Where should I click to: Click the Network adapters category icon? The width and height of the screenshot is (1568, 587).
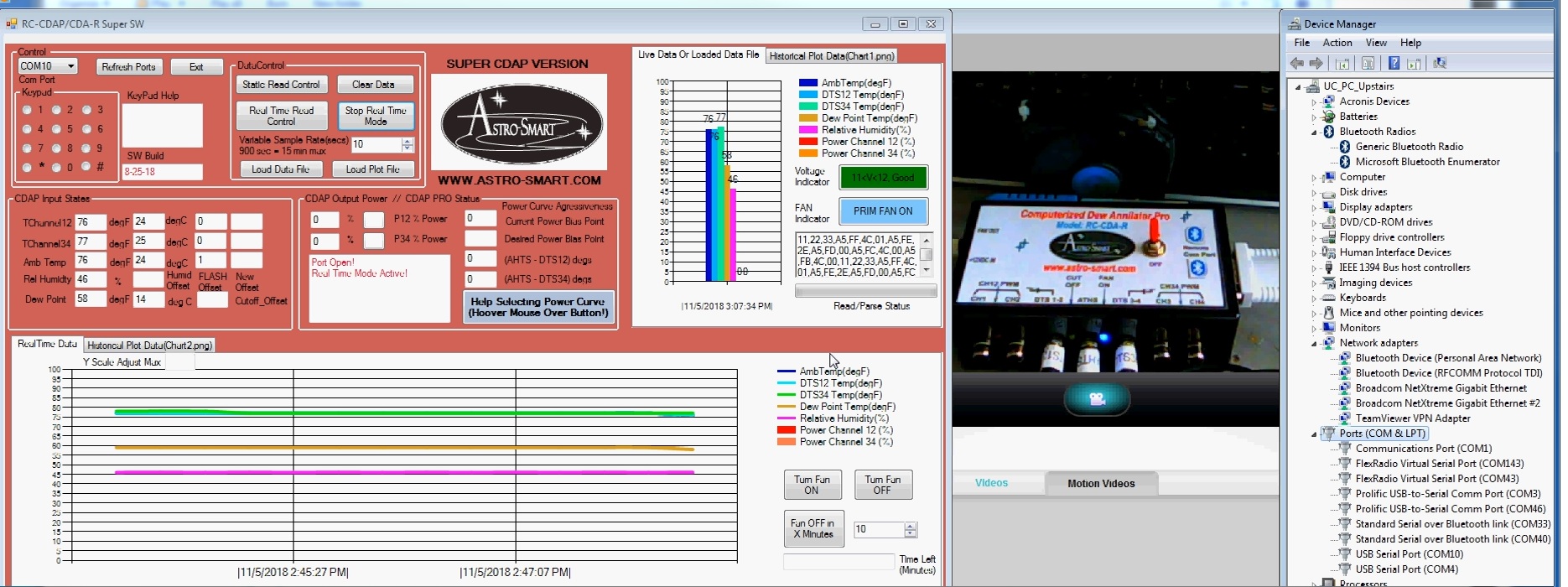1328,343
